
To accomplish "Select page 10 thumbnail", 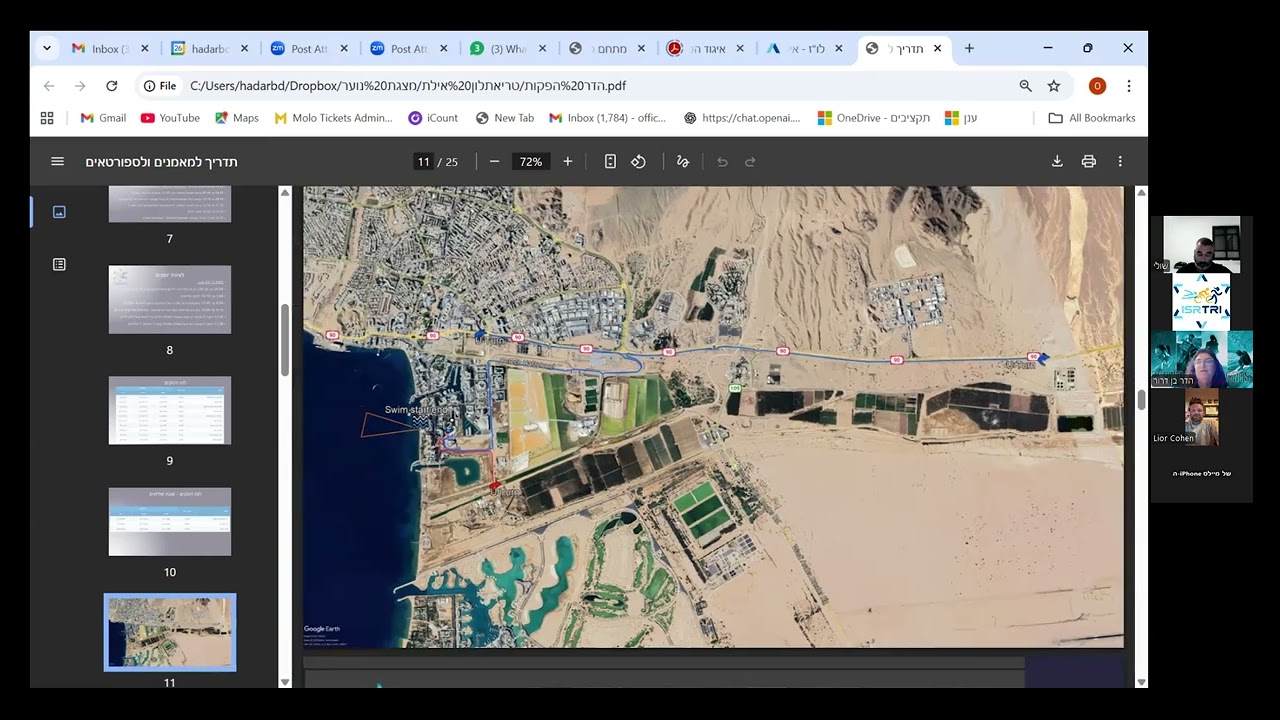I will 169,521.
